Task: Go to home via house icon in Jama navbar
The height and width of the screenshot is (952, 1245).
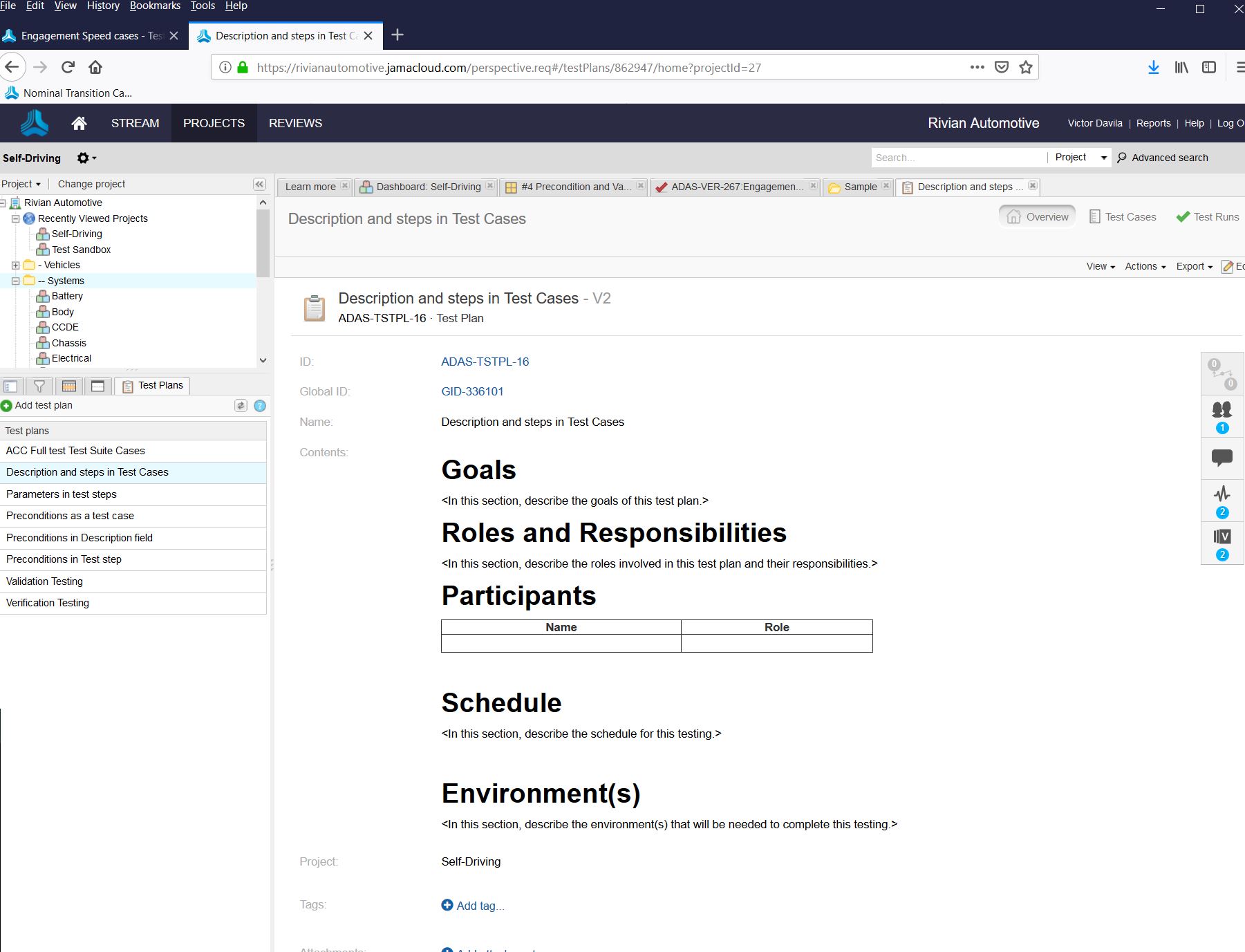Action: (x=79, y=123)
